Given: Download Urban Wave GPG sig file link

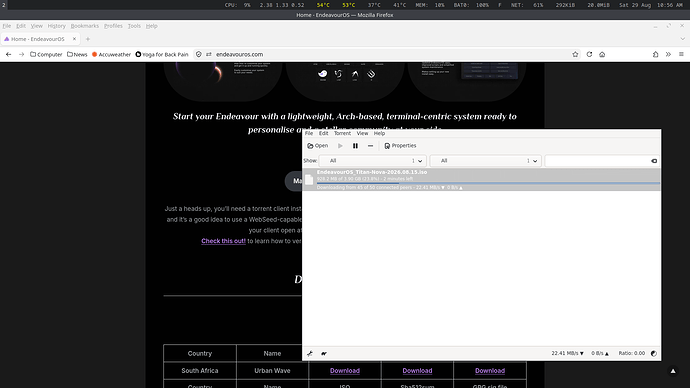Looking at the screenshot, I should [490, 371].
